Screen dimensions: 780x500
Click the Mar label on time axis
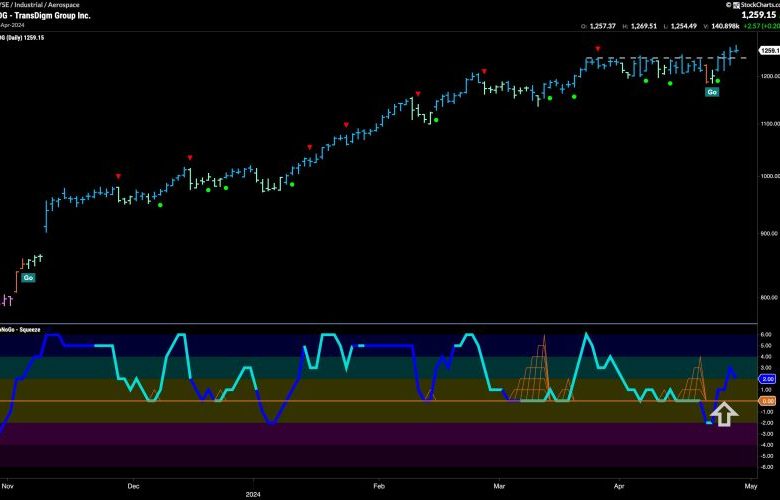tap(499, 486)
